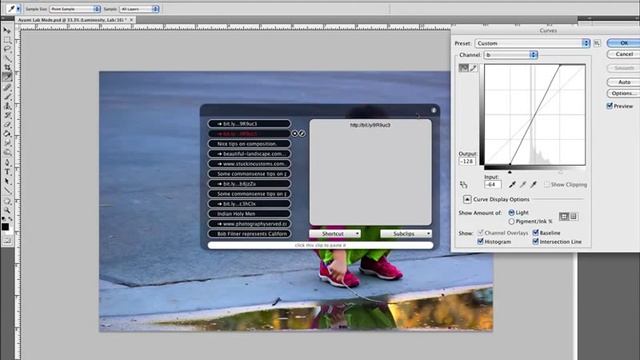The height and width of the screenshot is (360, 640).
Task: Open the Shortcut dropdown in clip window
Action: tap(334, 234)
